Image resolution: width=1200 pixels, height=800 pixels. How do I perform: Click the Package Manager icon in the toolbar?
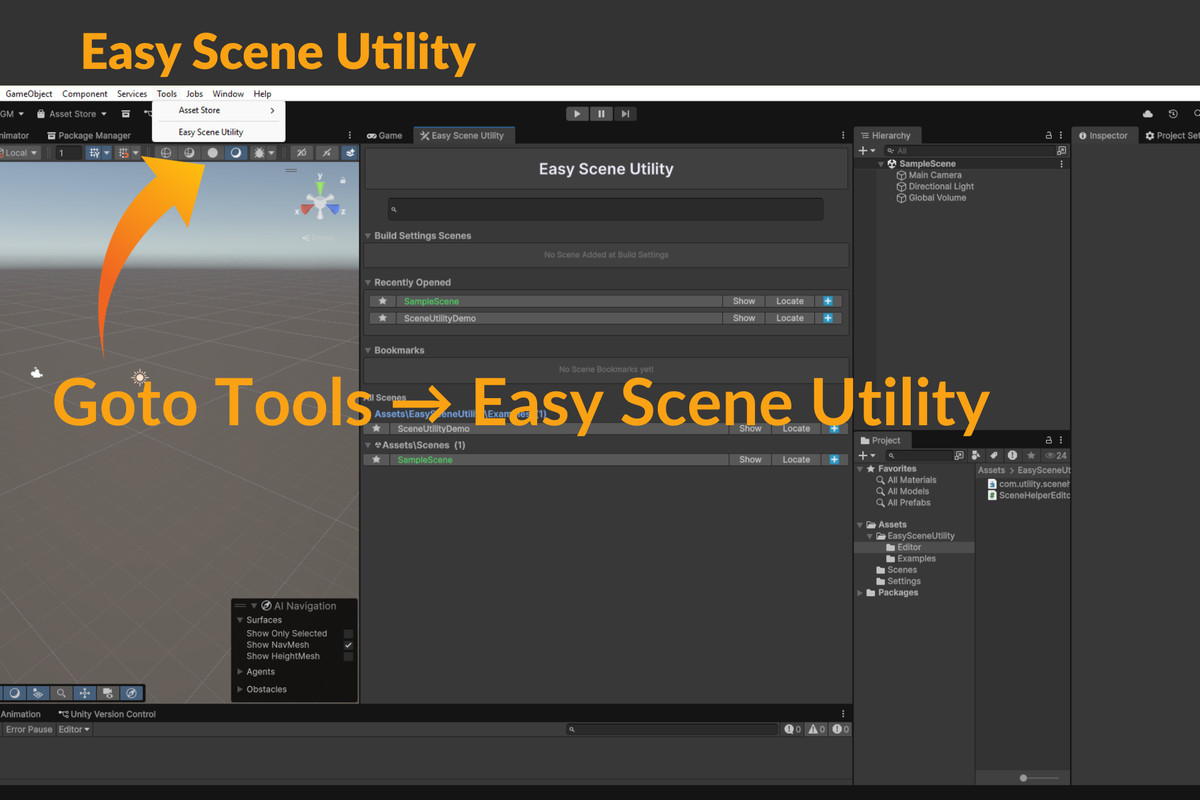51,135
